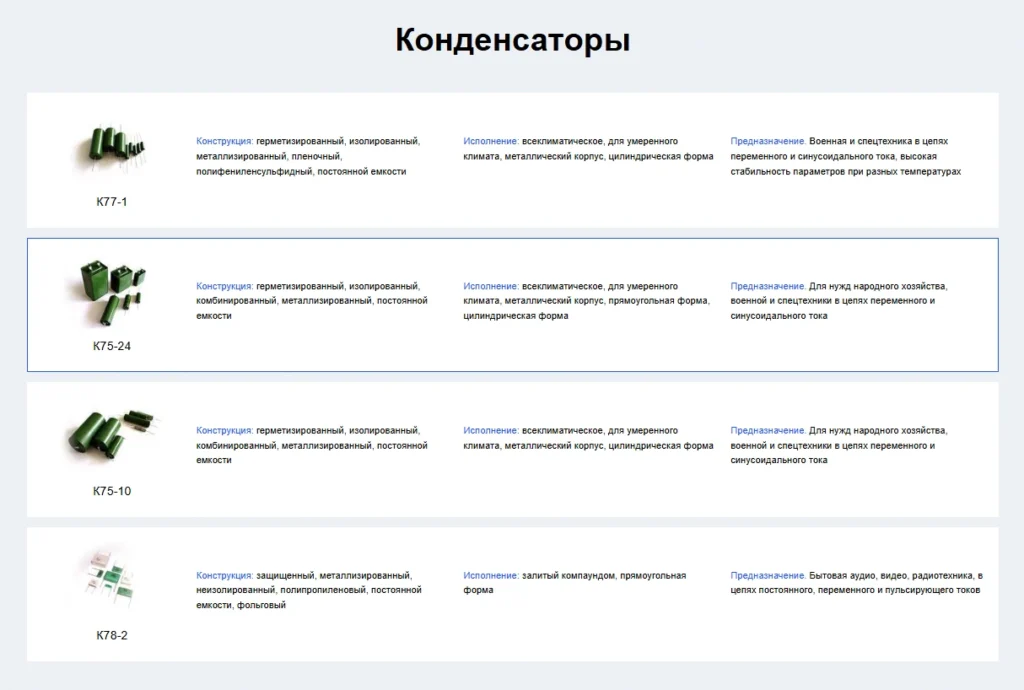Click Конструкция label in K75-24 row
1024x690 pixels.
(225, 286)
